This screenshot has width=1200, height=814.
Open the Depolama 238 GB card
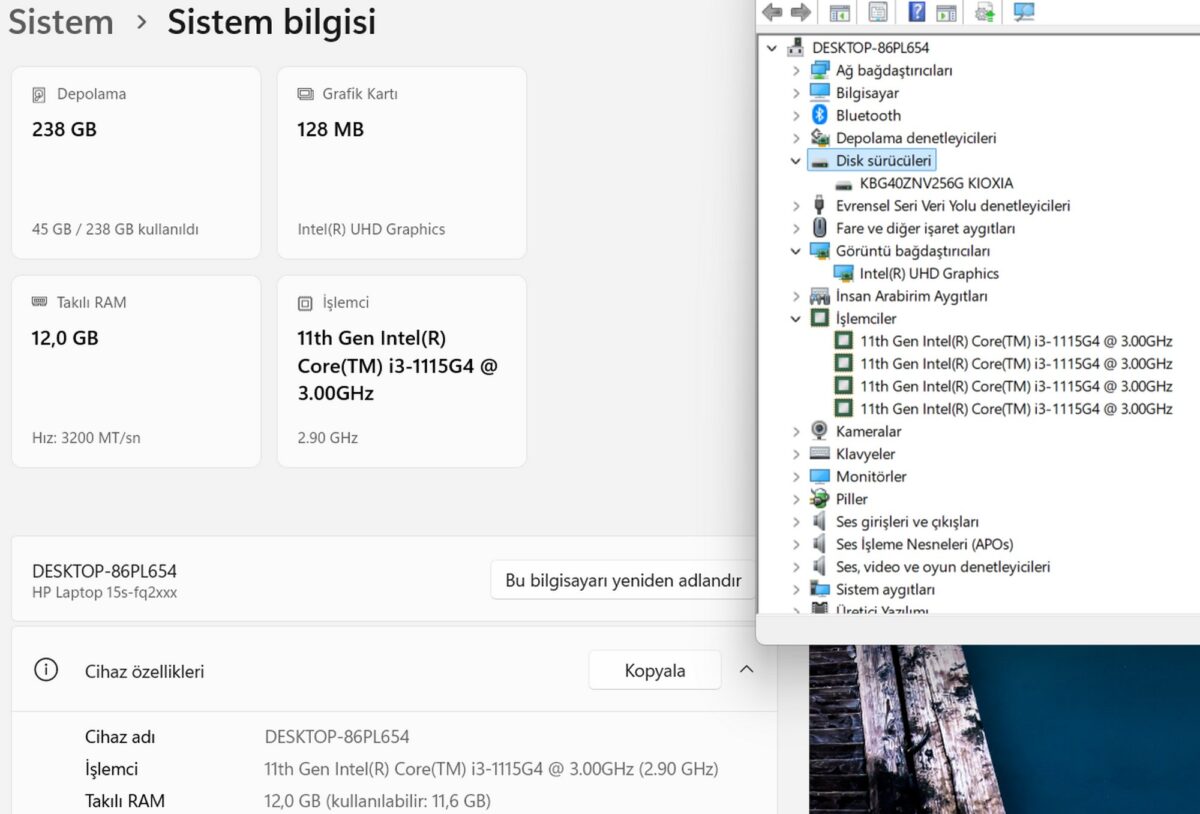click(x=136, y=163)
